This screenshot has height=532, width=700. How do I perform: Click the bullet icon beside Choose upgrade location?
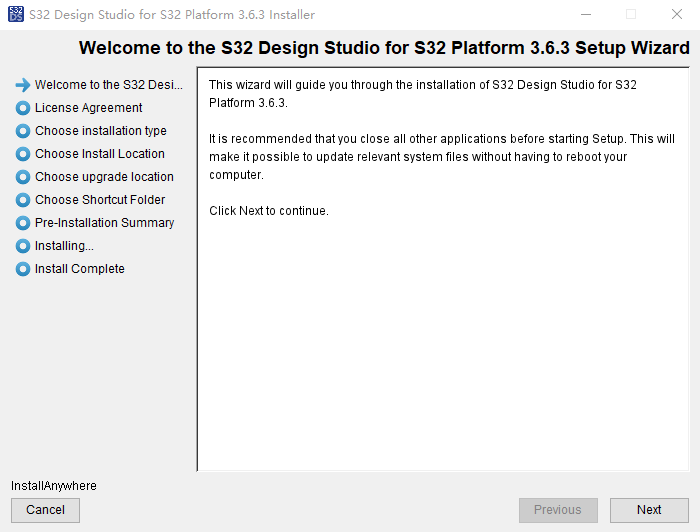(23, 177)
